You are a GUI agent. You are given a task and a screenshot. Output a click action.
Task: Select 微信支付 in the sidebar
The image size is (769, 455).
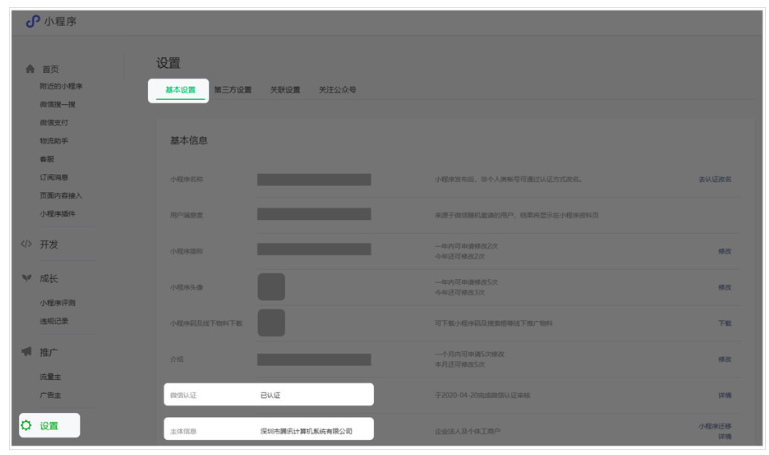pyautogui.click(x=54, y=122)
